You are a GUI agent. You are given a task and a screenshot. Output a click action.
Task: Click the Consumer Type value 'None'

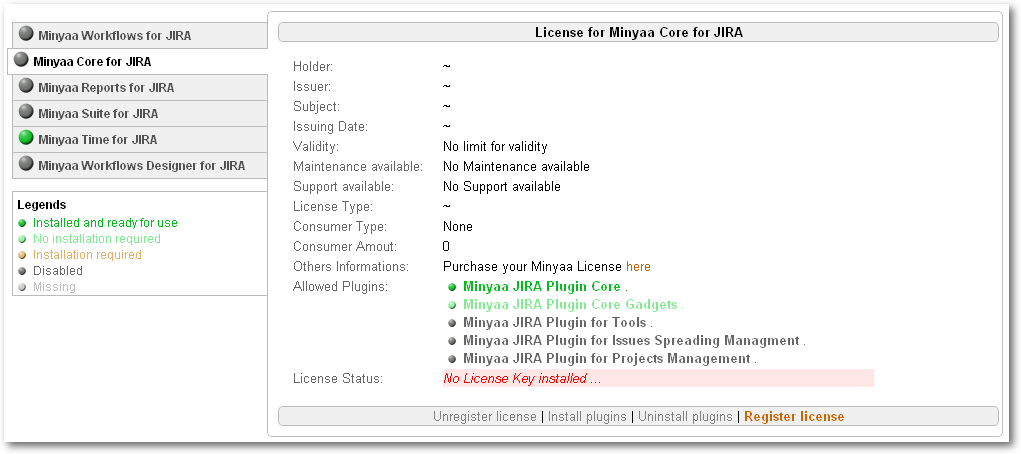[458, 227]
